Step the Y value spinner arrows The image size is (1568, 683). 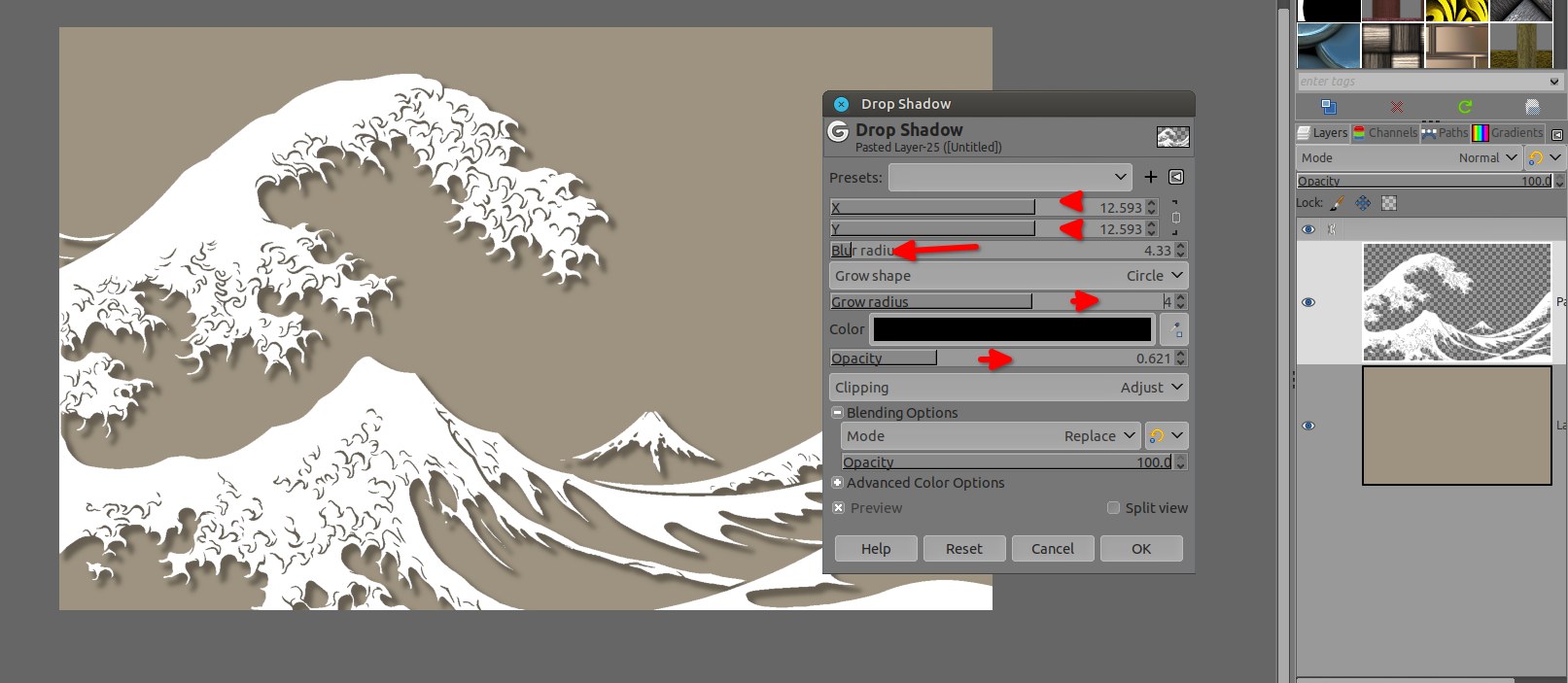tap(1152, 228)
